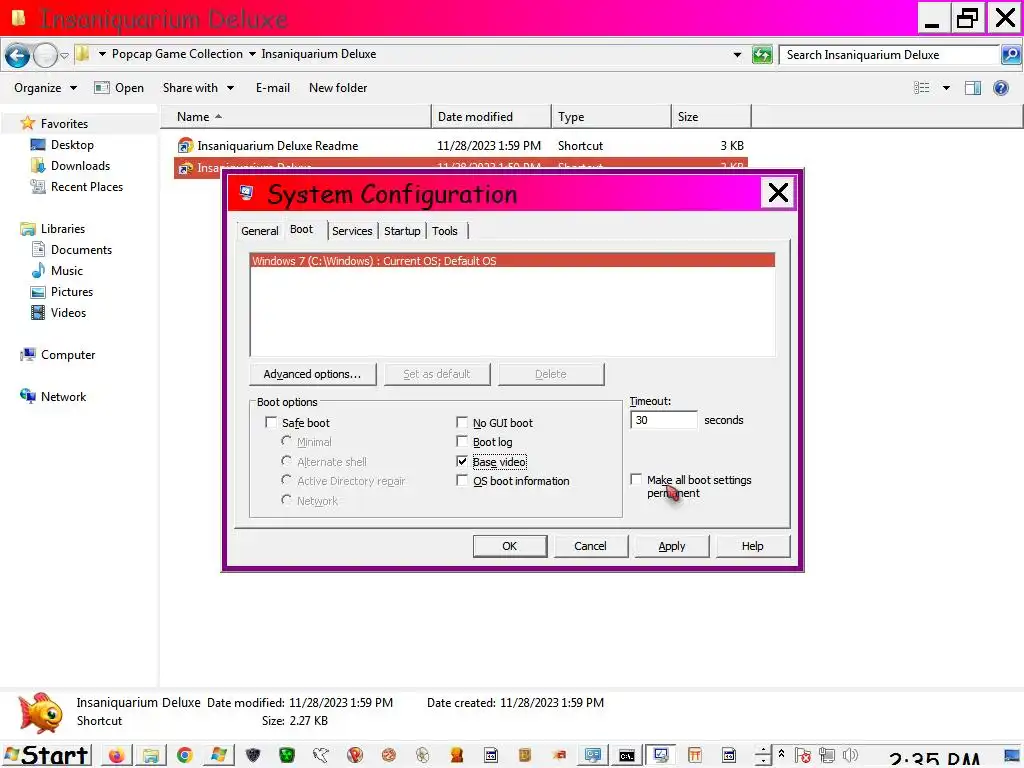The width and height of the screenshot is (1024, 768).
Task: Switch to the Services tab
Action: coord(352,231)
